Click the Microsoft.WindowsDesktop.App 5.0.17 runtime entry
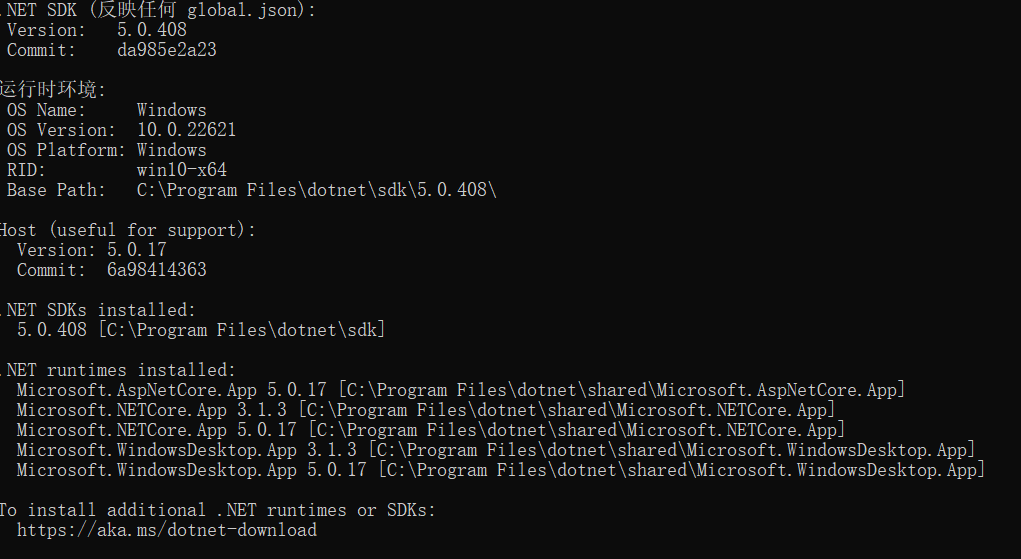The height and width of the screenshot is (559, 1021). tap(191, 470)
